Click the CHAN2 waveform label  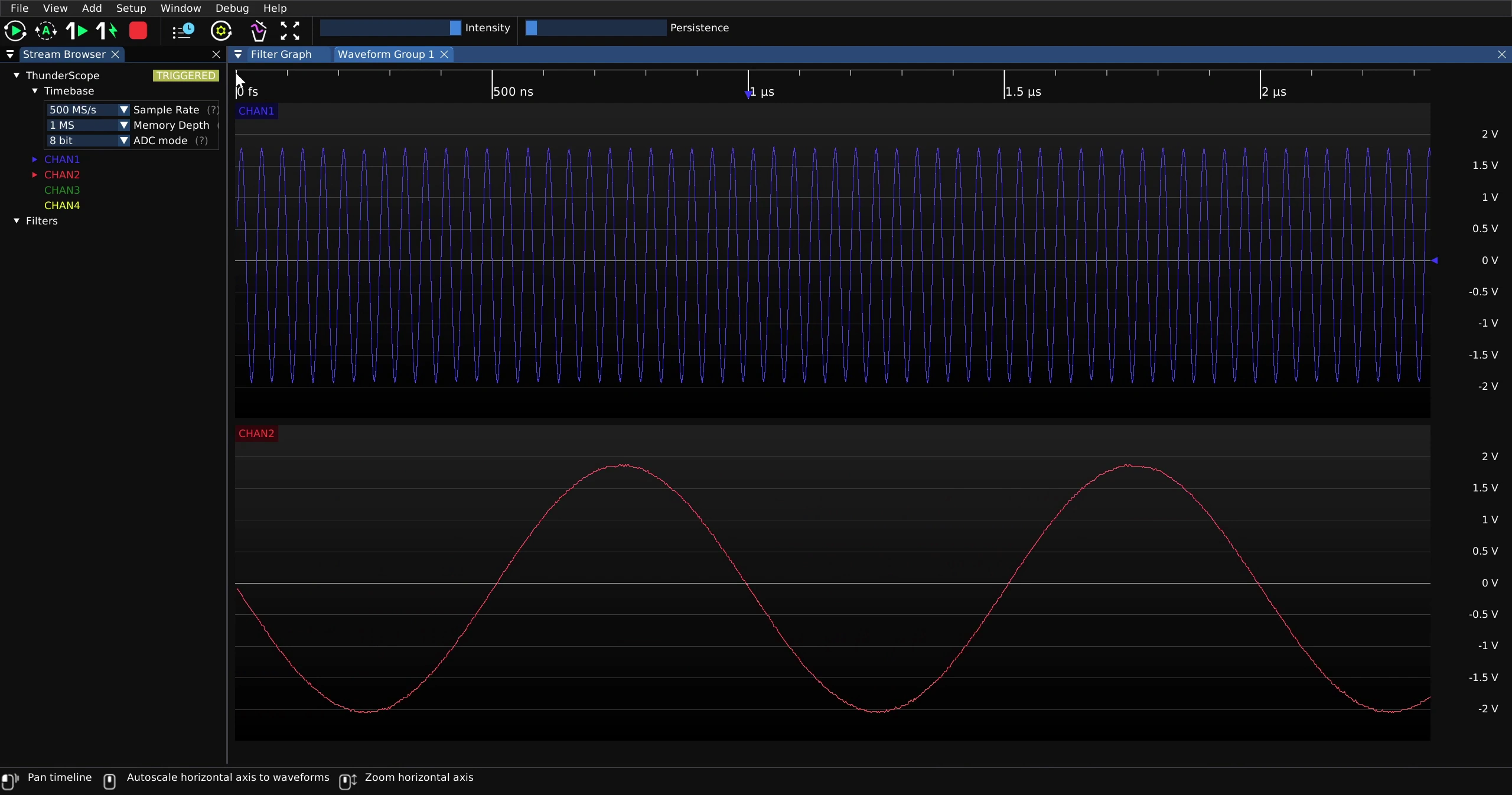point(256,434)
